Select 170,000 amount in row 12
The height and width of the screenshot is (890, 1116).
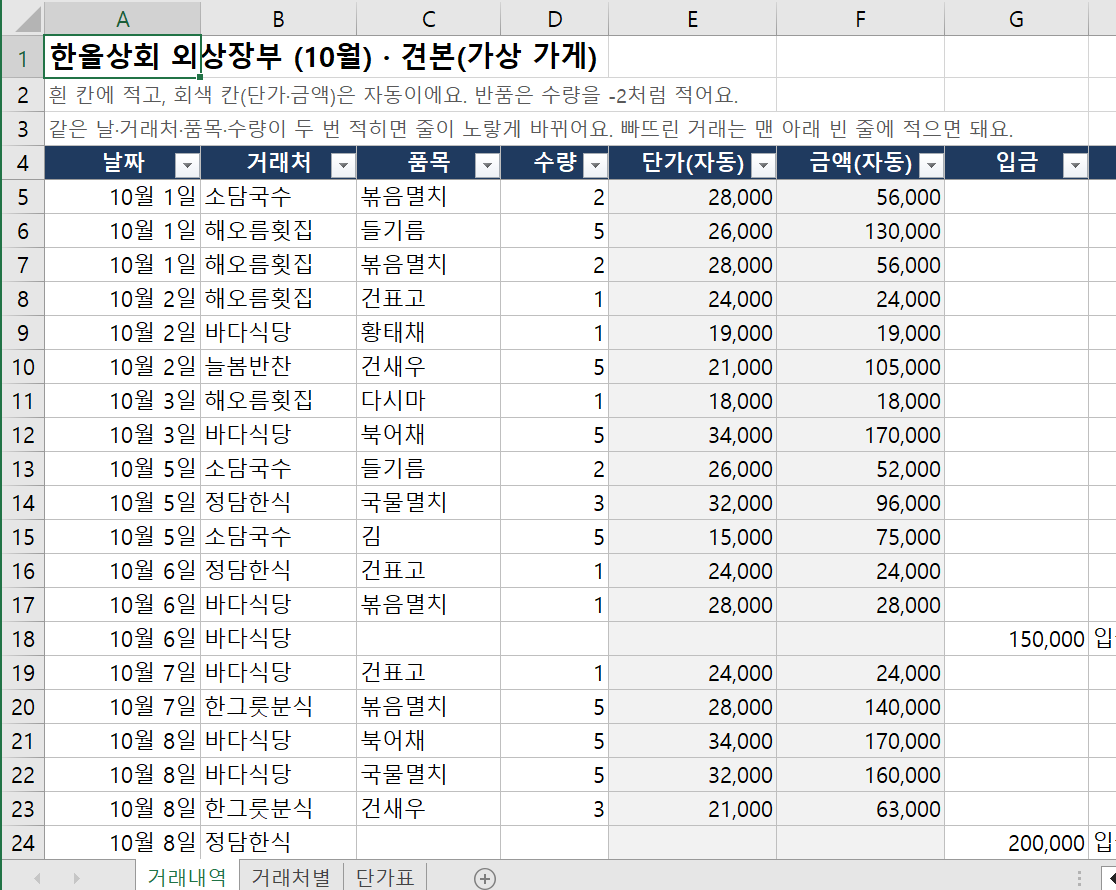pos(860,435)
